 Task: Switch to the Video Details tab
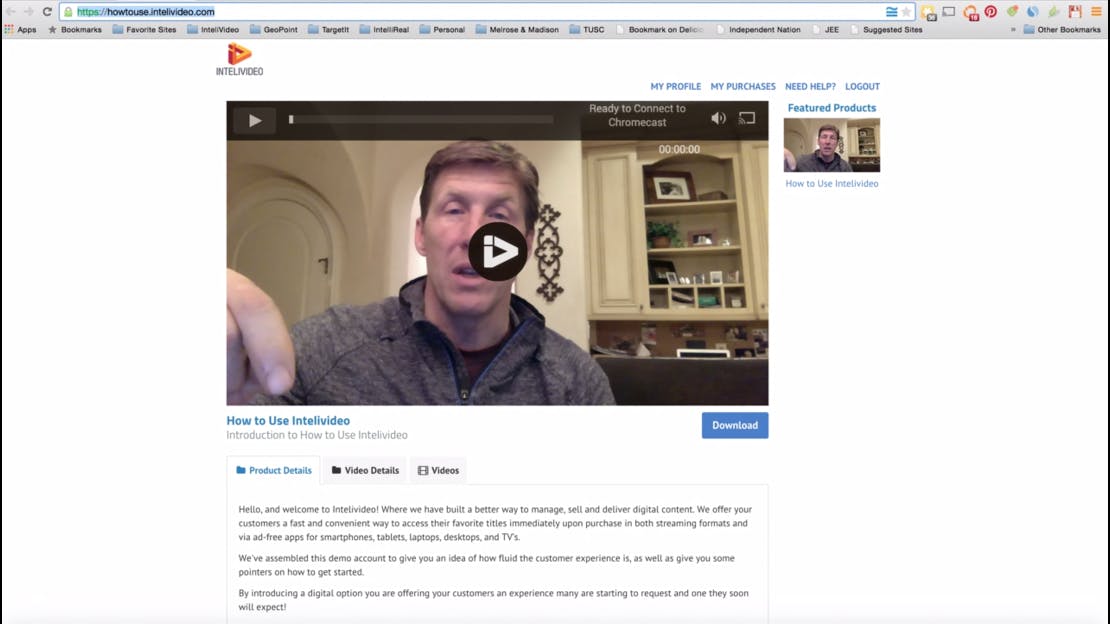[x=365, y=470]
